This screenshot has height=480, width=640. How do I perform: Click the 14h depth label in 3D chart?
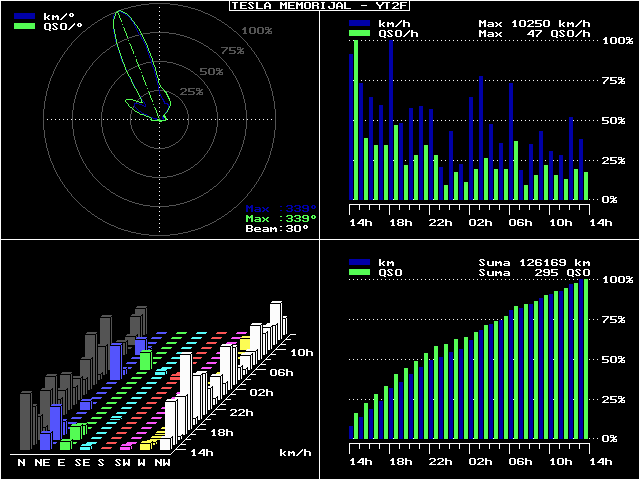coord(202,452)
